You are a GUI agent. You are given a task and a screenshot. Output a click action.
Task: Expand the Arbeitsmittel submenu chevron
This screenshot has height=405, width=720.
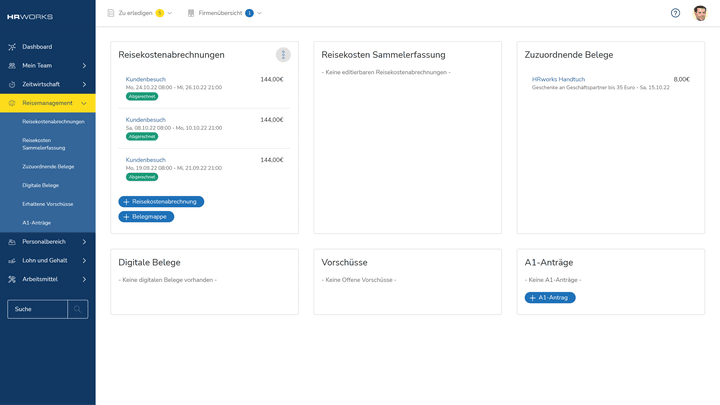(x=84, y=279)
